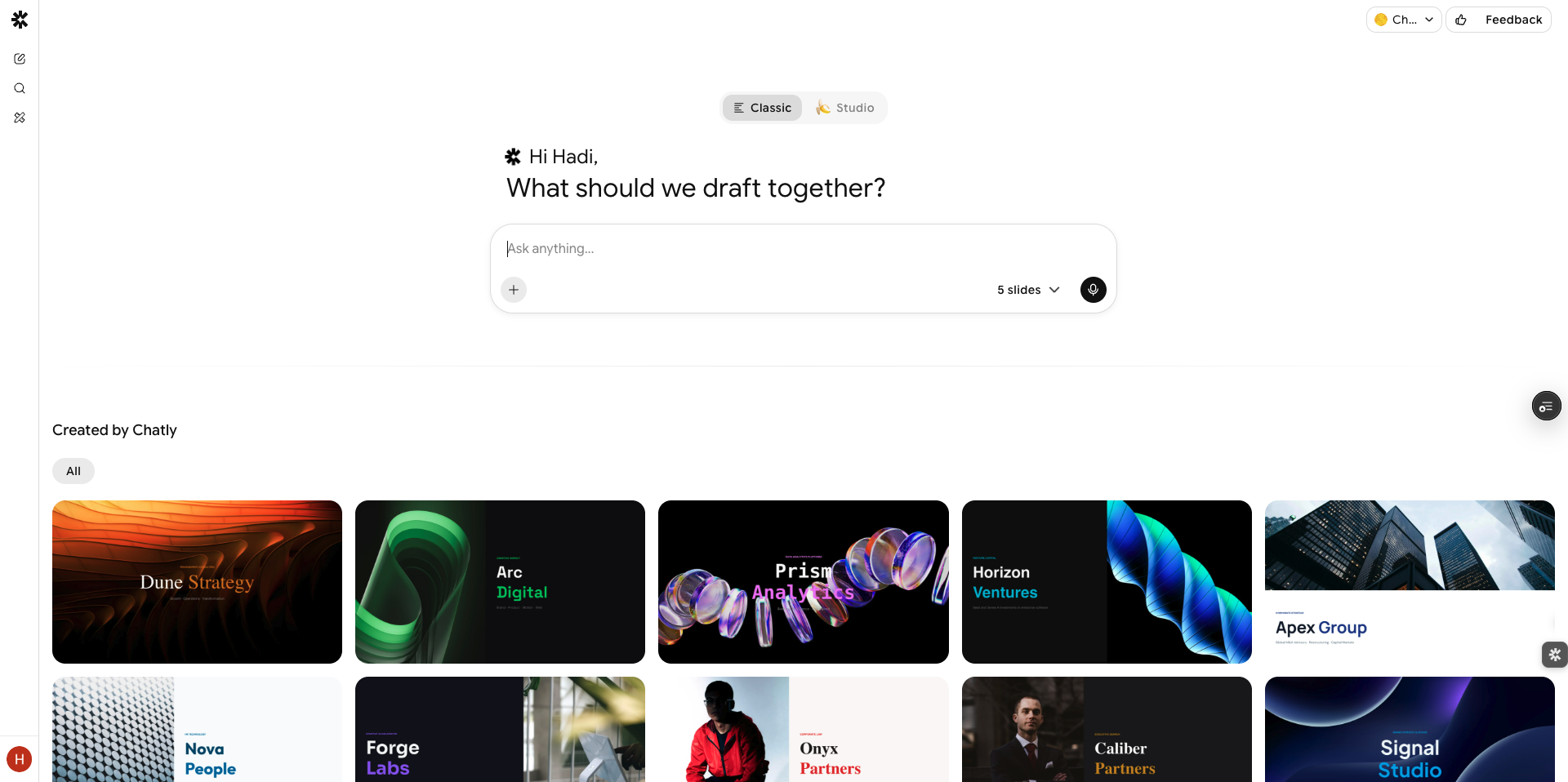
Task: Focus the Ask anything input field
Action: (803, 248)
